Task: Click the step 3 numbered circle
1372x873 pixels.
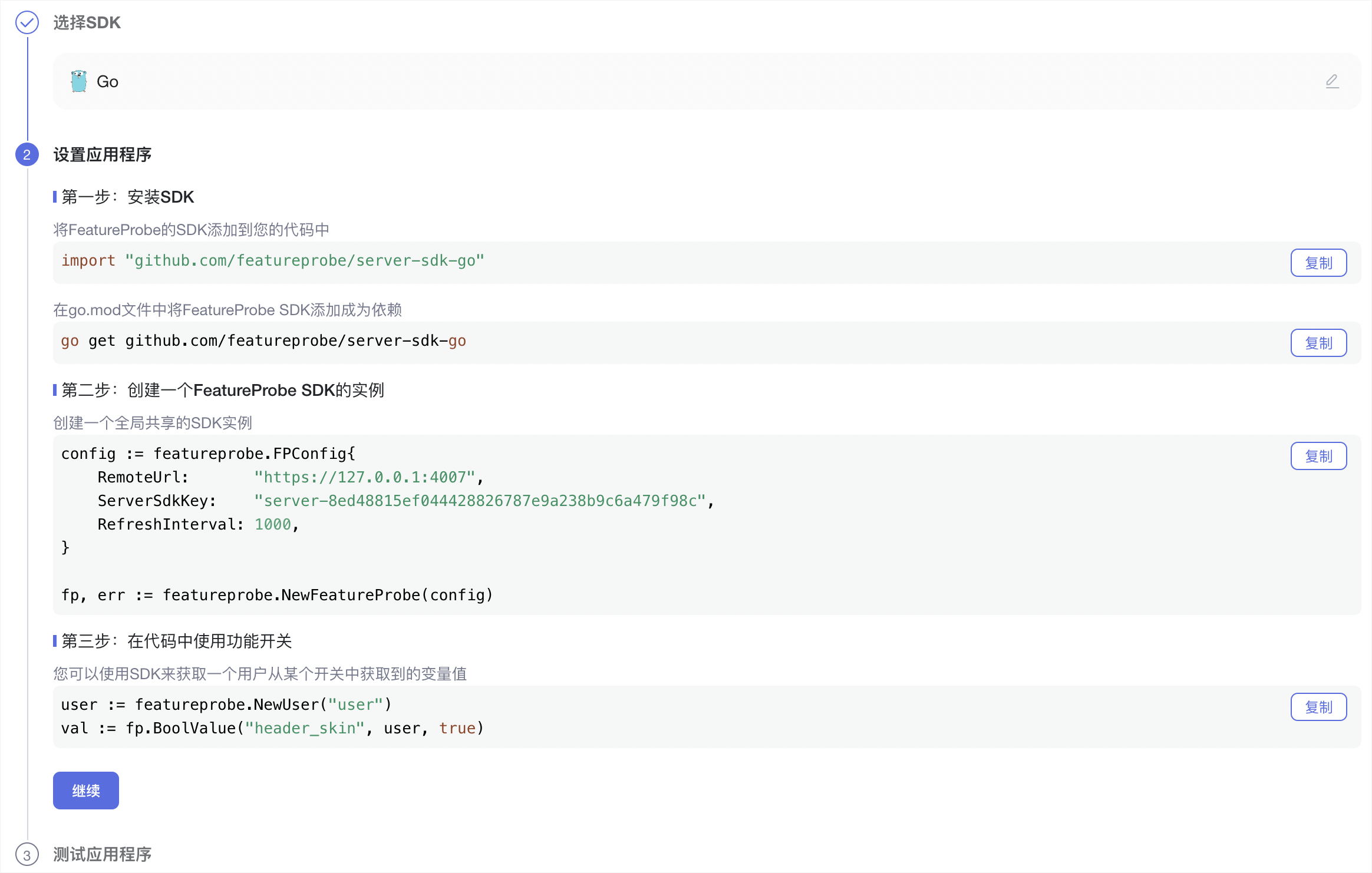Action: tap(27, 855)
